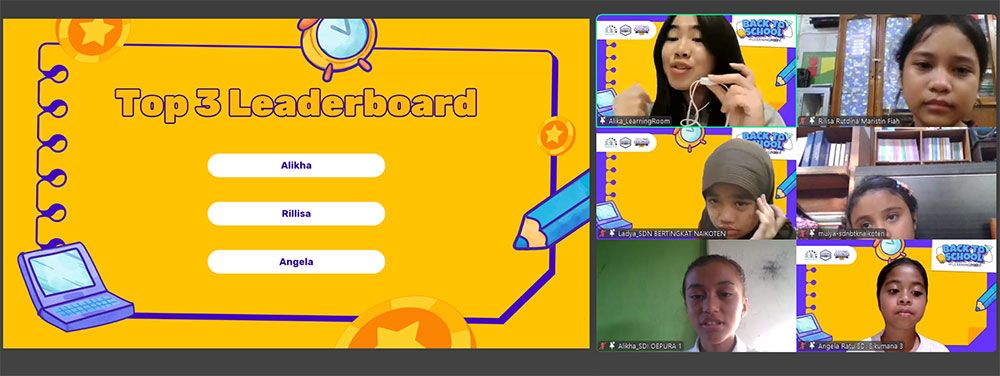Click the large blue pencil illustration on the slide
The height and width of the screenshot is (376, 1000).
pos(552,212)
